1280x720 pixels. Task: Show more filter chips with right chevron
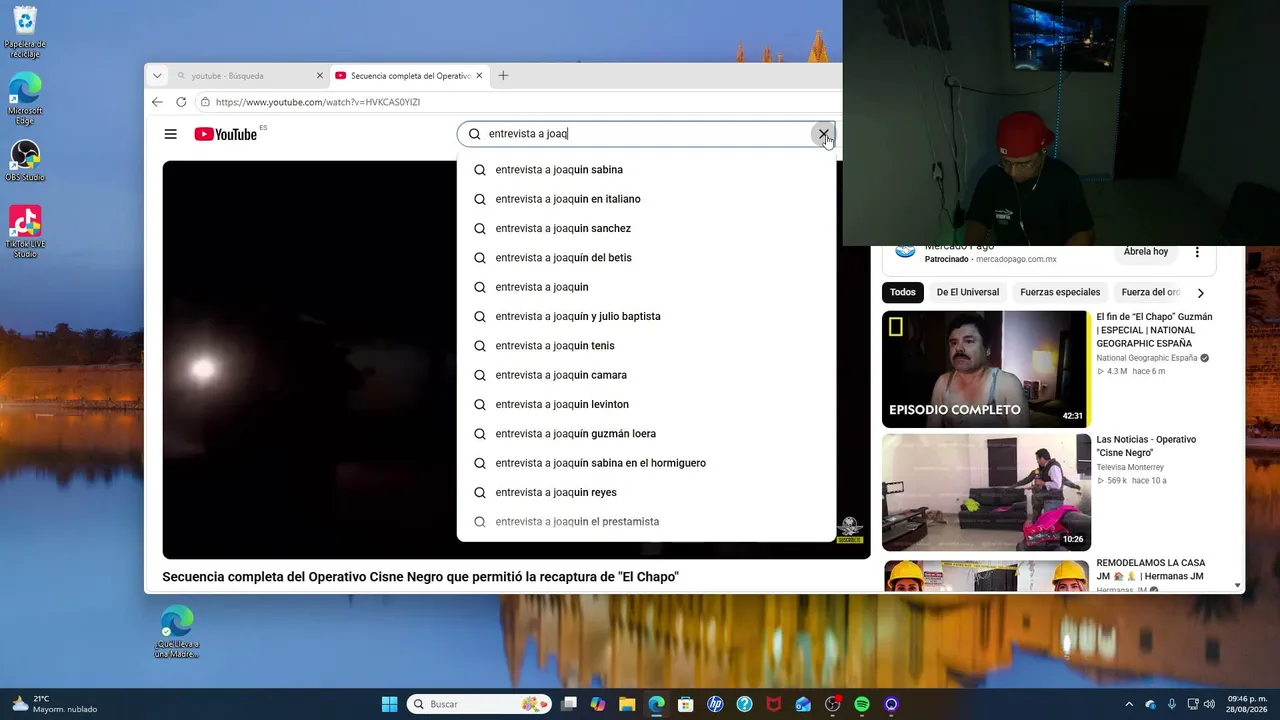(1200, 293)
